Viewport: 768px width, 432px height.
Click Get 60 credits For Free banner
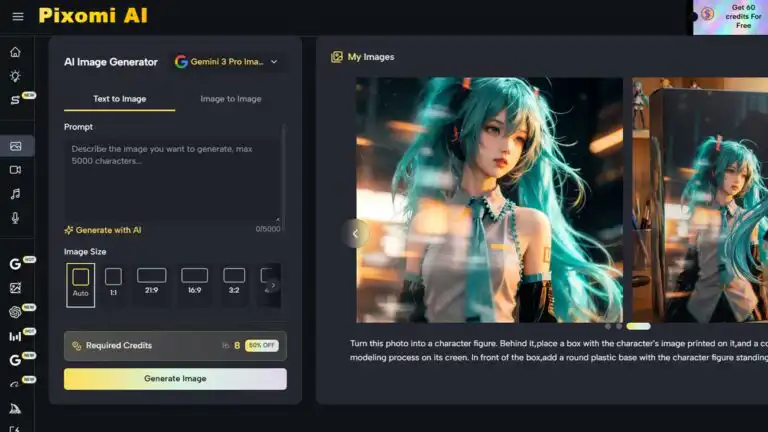pos(730,17)
